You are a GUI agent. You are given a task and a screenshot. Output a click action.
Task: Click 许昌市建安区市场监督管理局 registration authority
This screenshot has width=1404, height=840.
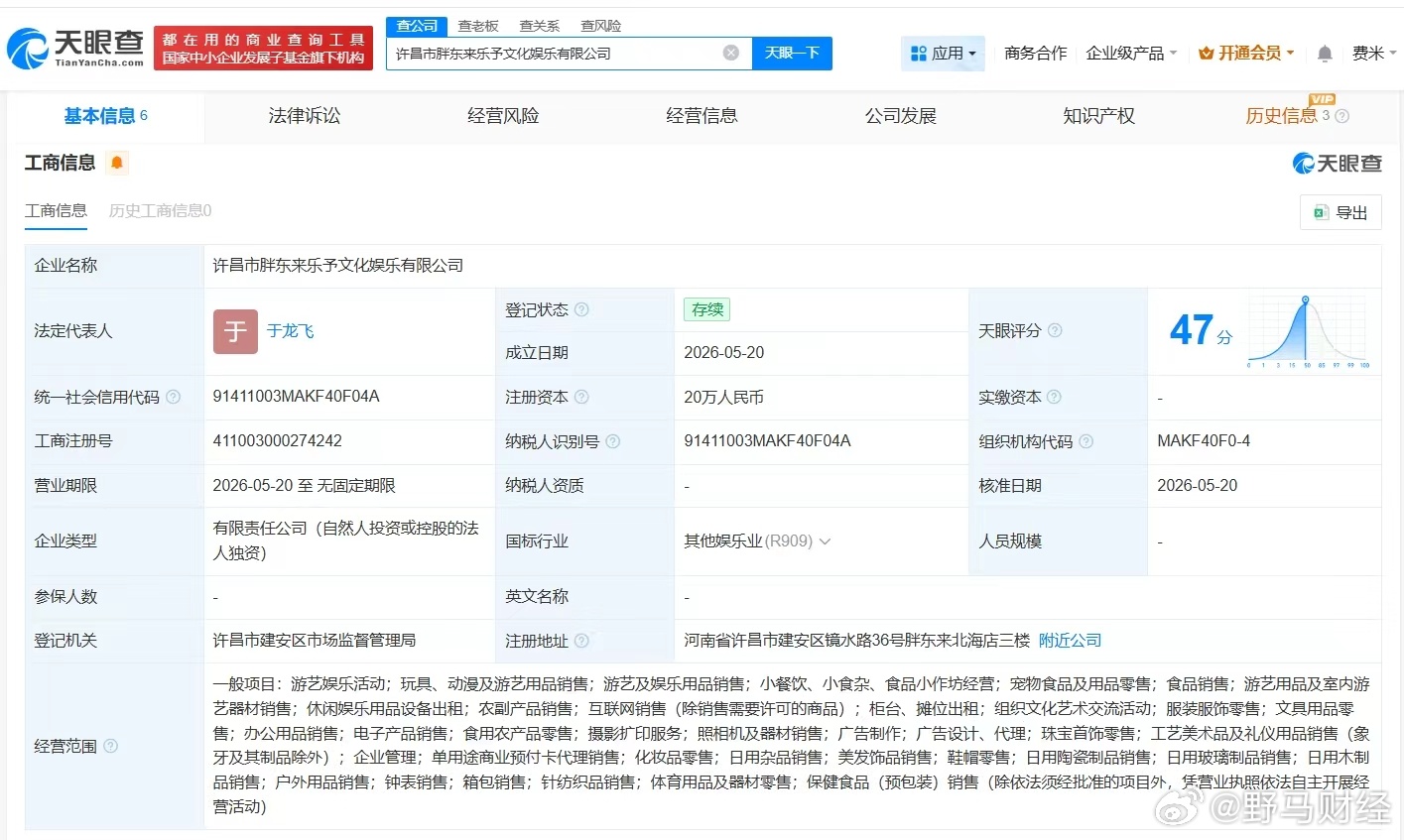pyautogui.click(x=314, y=641)
